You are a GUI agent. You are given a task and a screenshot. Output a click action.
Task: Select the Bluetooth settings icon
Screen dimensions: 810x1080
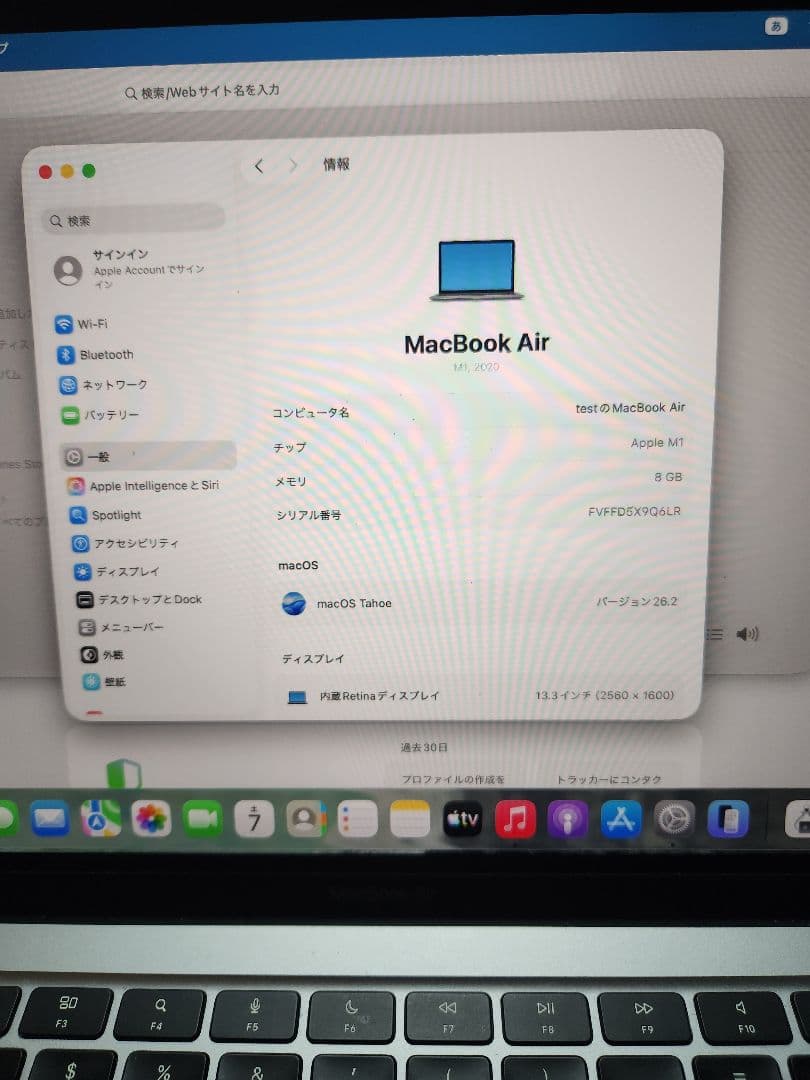tap(105, 354)
